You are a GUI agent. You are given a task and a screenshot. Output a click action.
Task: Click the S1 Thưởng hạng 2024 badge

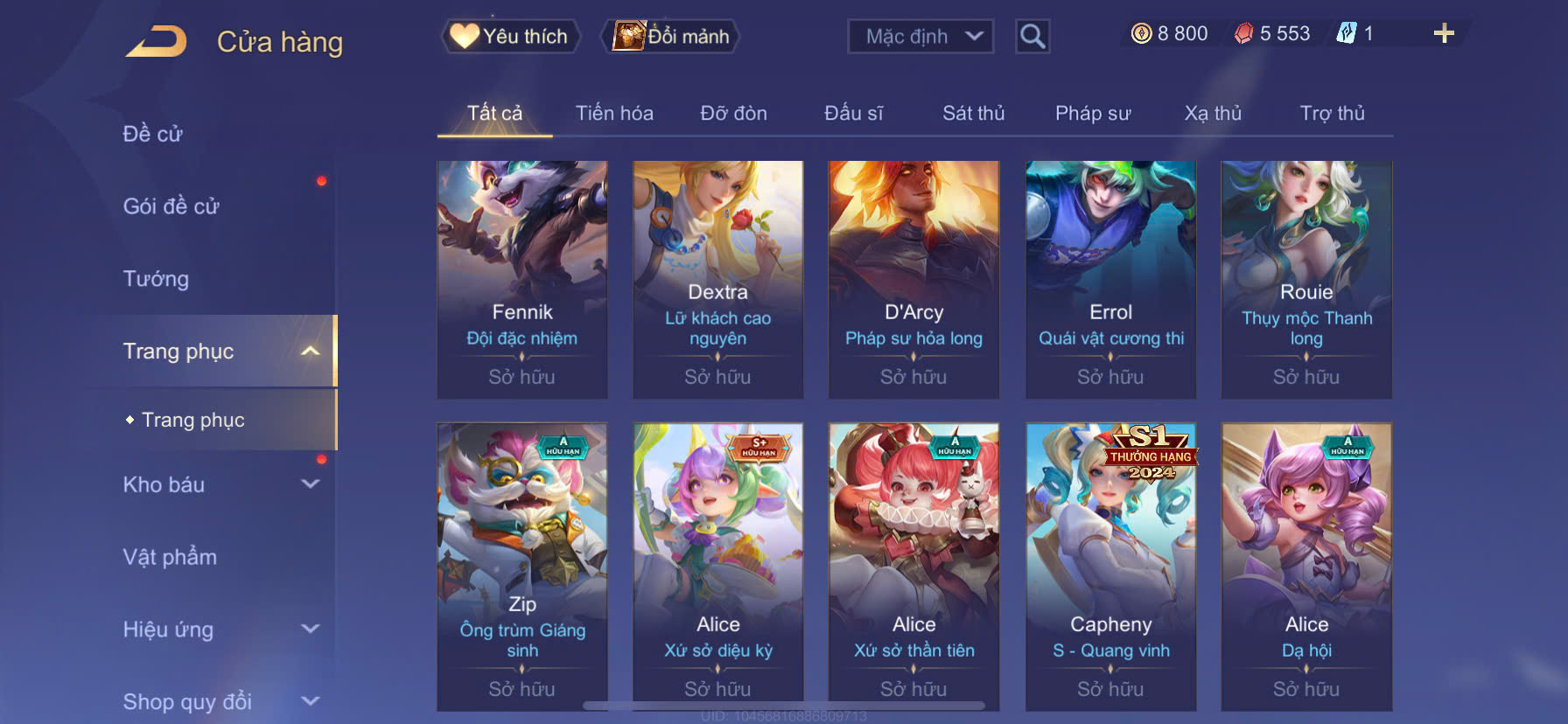click(1150, 453)
